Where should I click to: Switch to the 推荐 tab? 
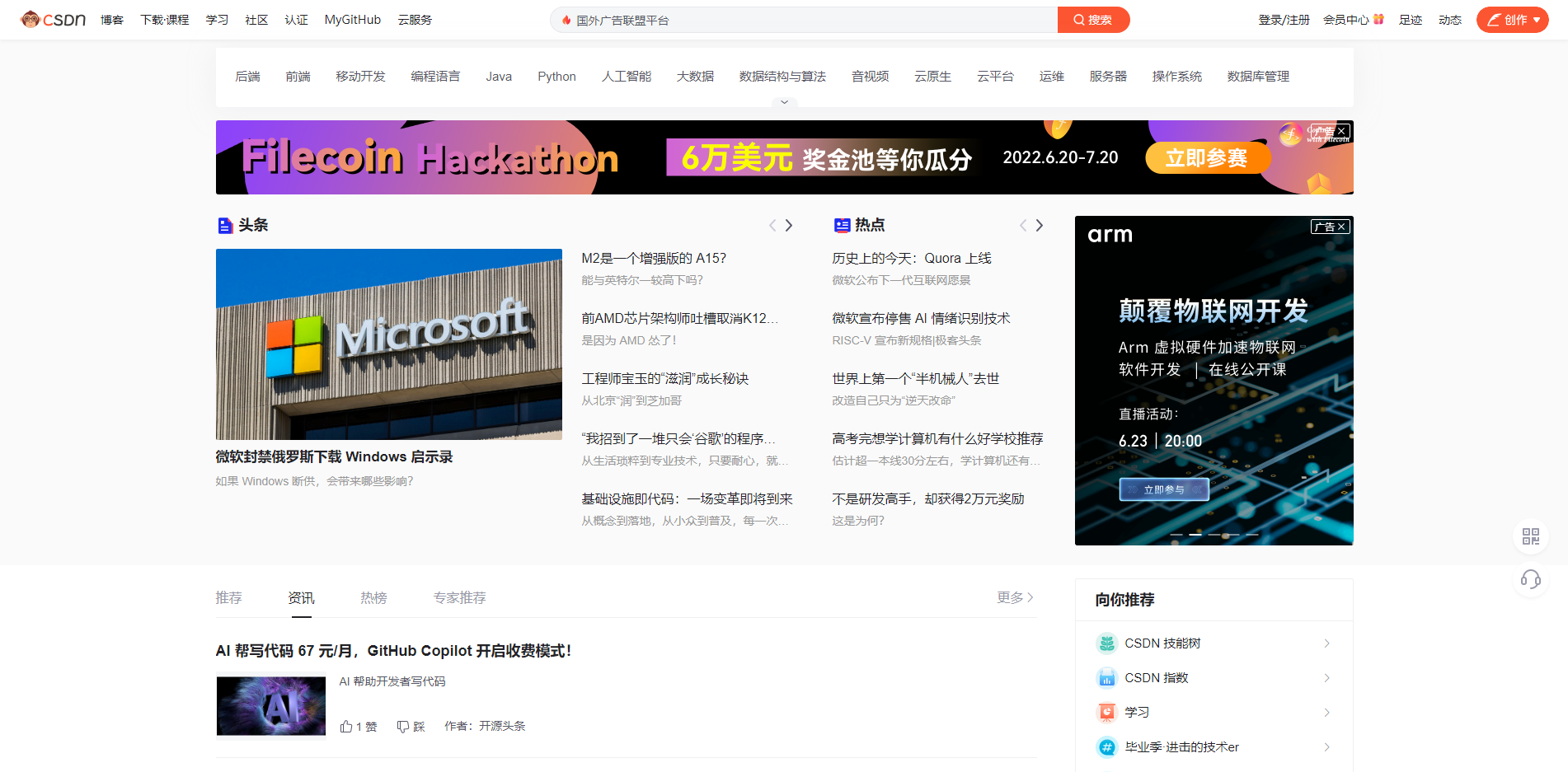228,597
